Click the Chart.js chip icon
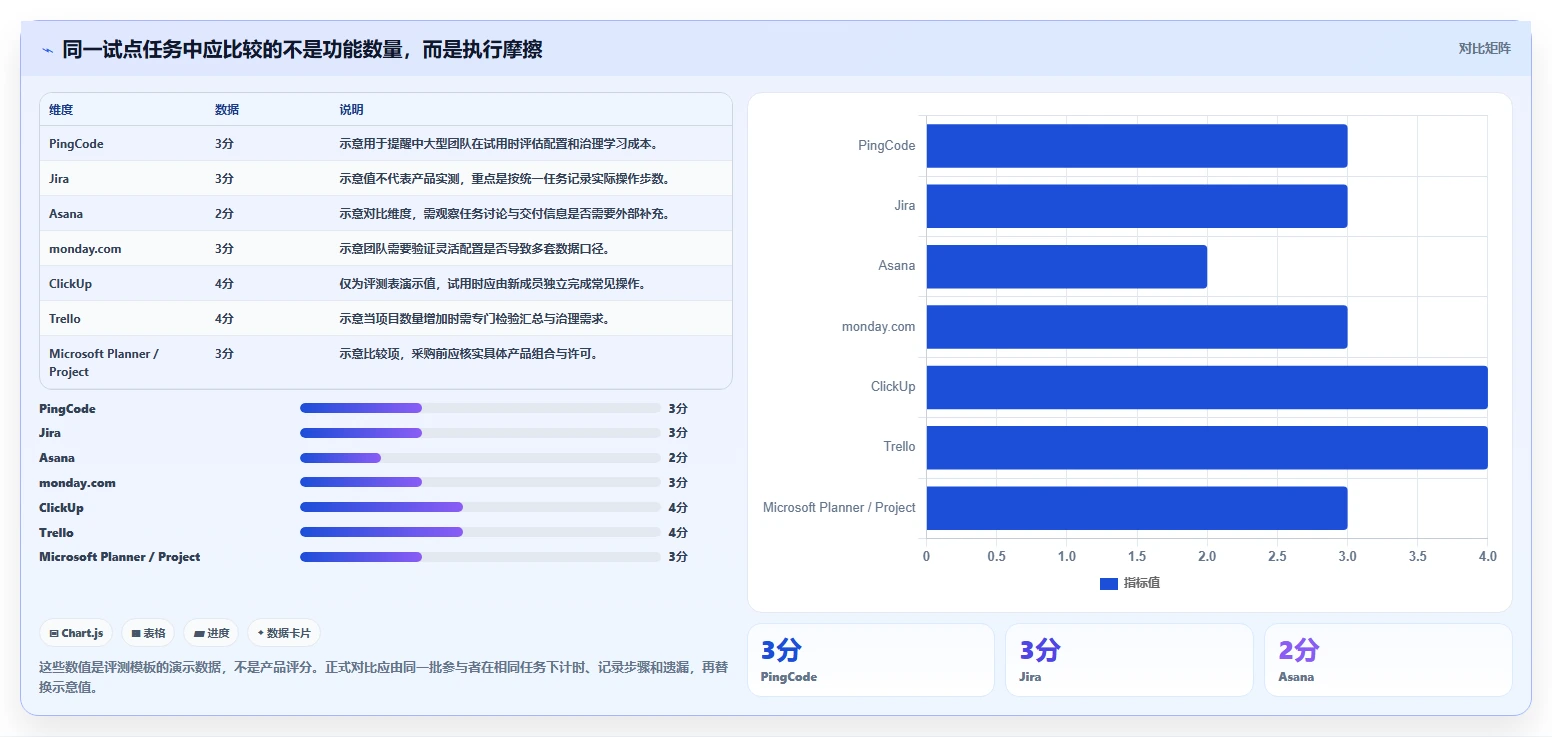1552x737 pixels. 54,633
